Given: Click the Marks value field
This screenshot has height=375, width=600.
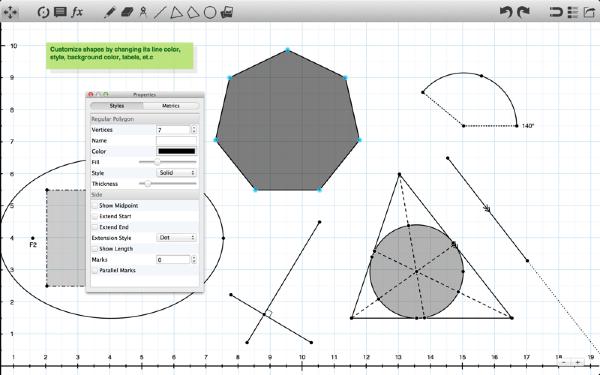Looking at the screenshot, I should tap(173, 259).
